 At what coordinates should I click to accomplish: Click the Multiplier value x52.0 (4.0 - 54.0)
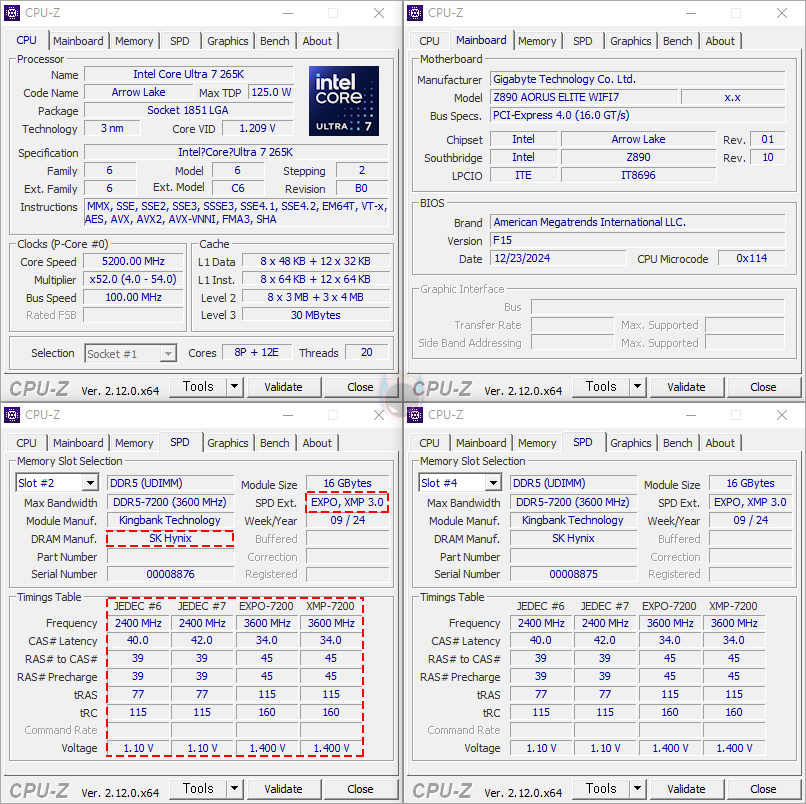133,279
